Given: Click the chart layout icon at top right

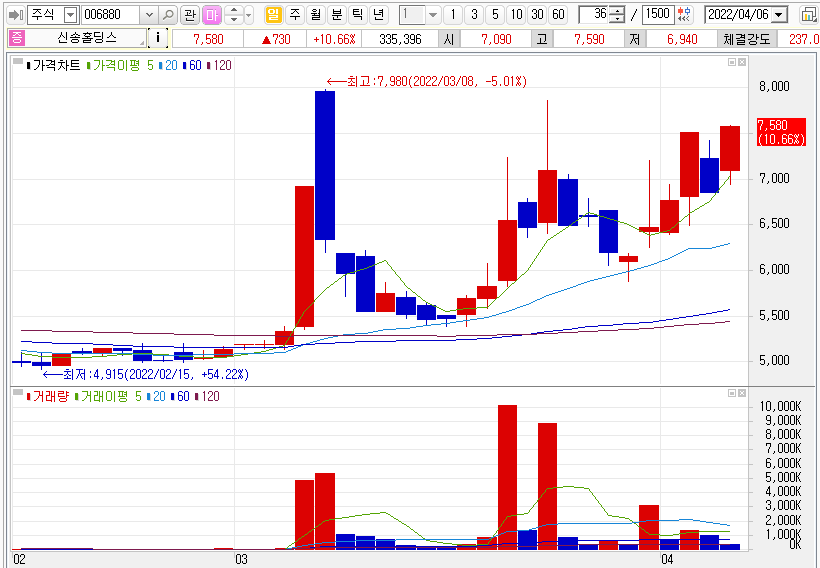Looking at the screenshot, I should [809, 15].
